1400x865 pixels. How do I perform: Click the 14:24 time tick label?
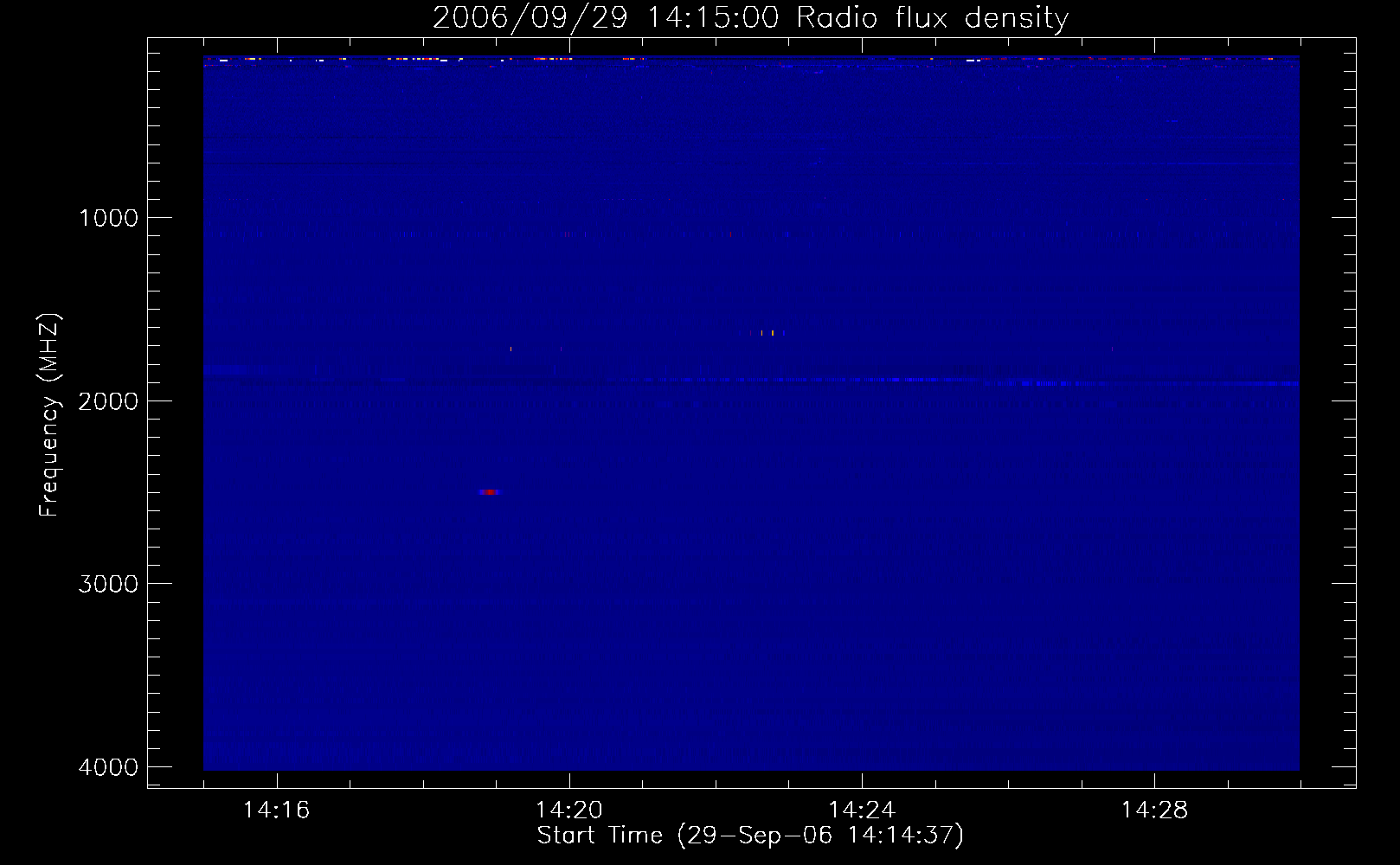pyautogui.click(x=862, y=811)
